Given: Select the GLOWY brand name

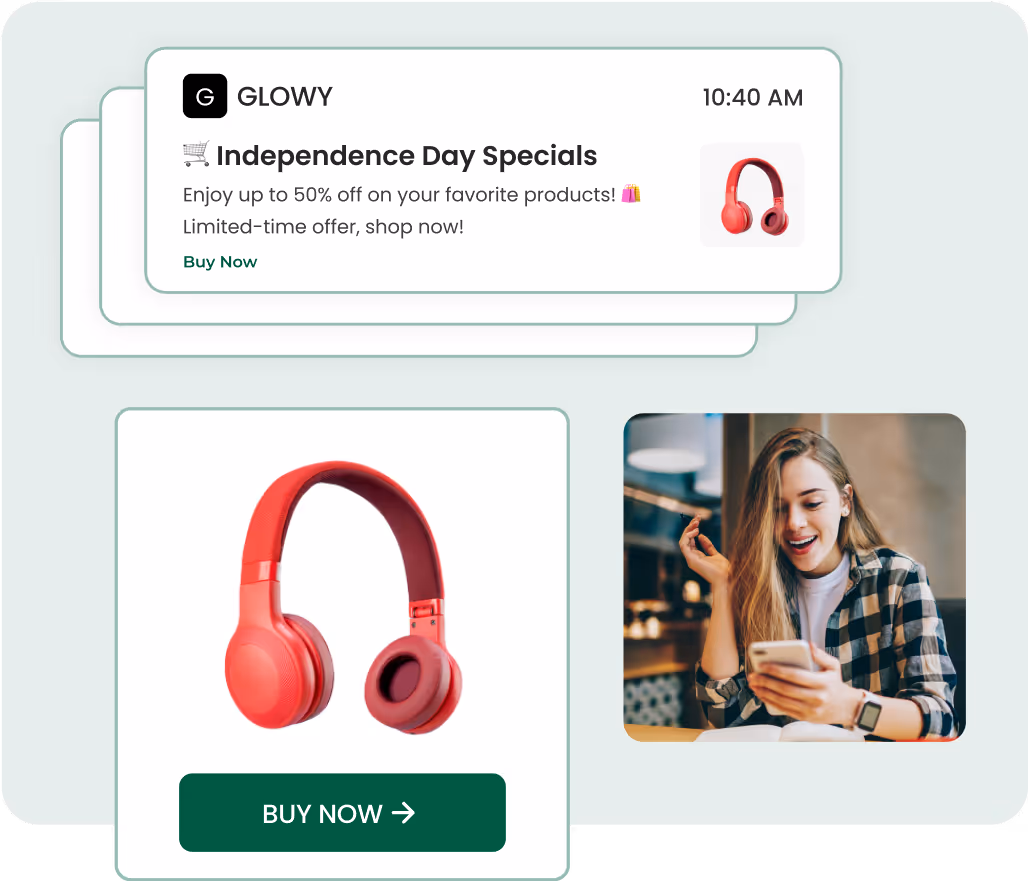Looking at the screenshot, I should point(285,96).
